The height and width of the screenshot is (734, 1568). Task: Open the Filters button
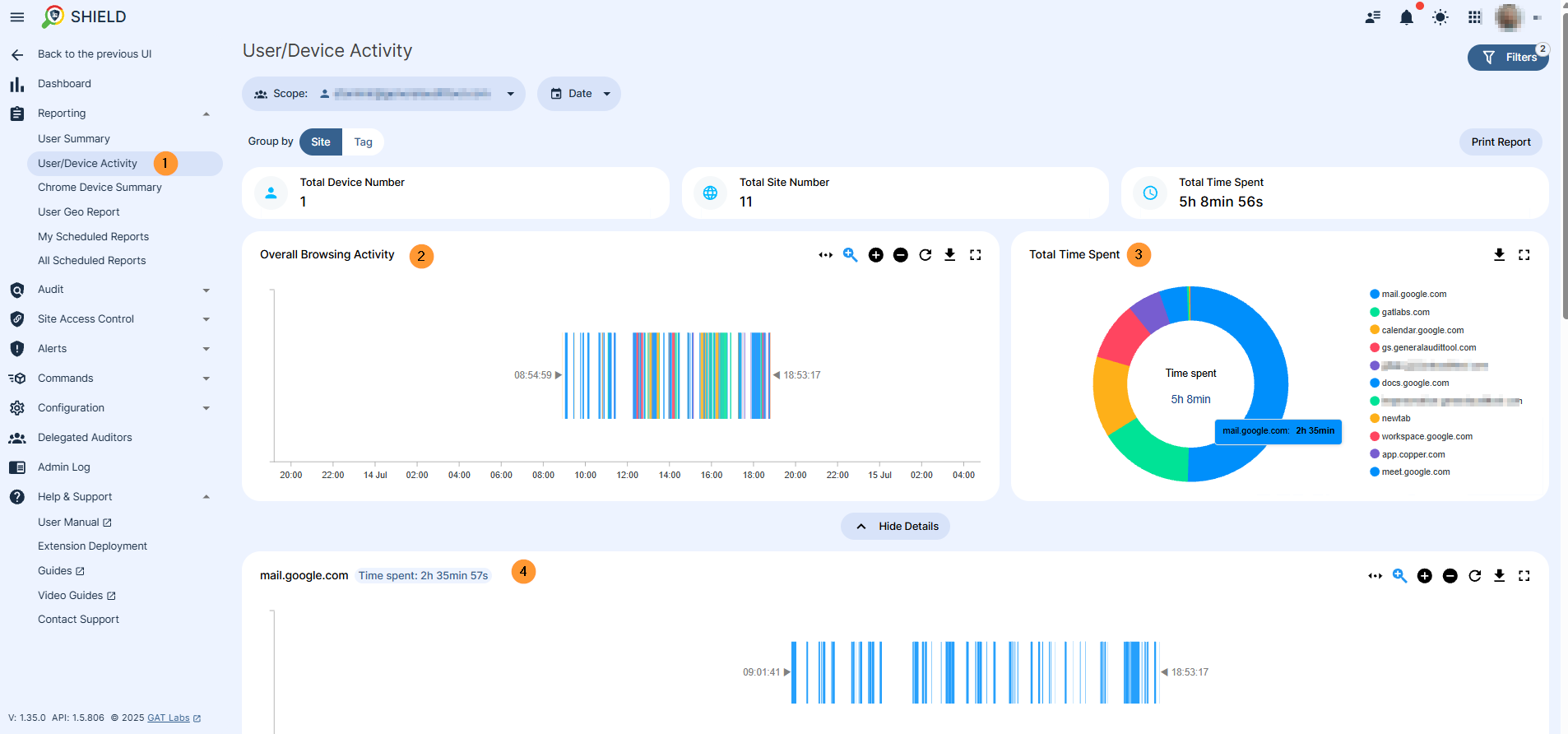coord(1508,58)
